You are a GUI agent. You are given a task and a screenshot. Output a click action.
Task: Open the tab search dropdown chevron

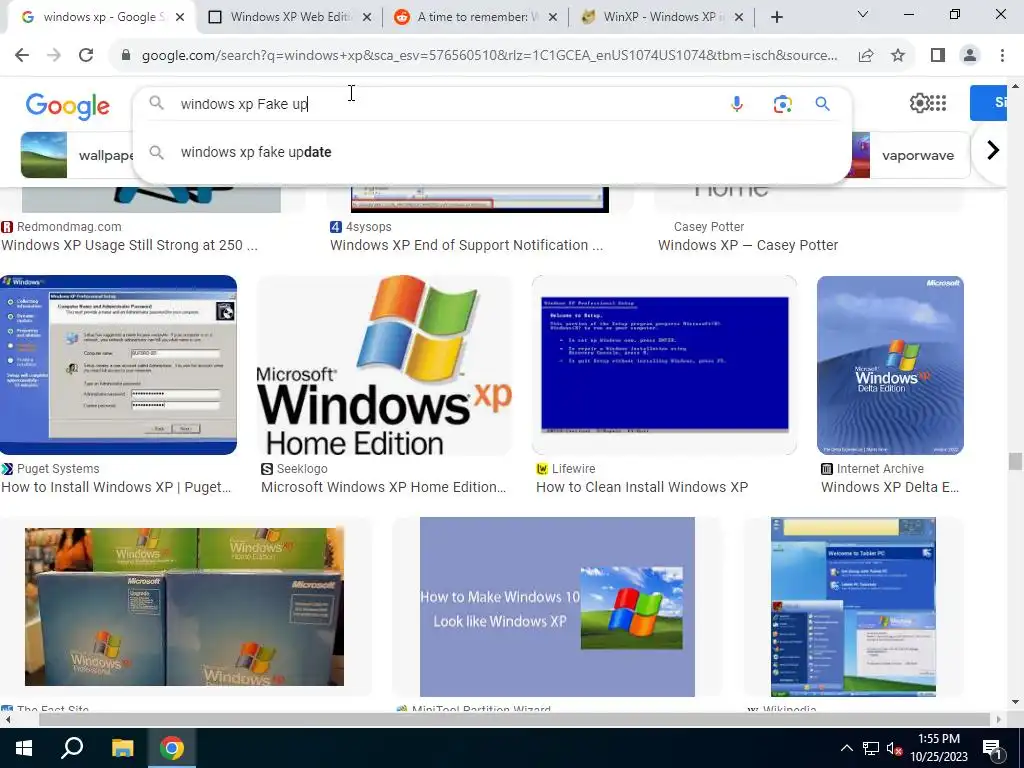click(863, 14)
